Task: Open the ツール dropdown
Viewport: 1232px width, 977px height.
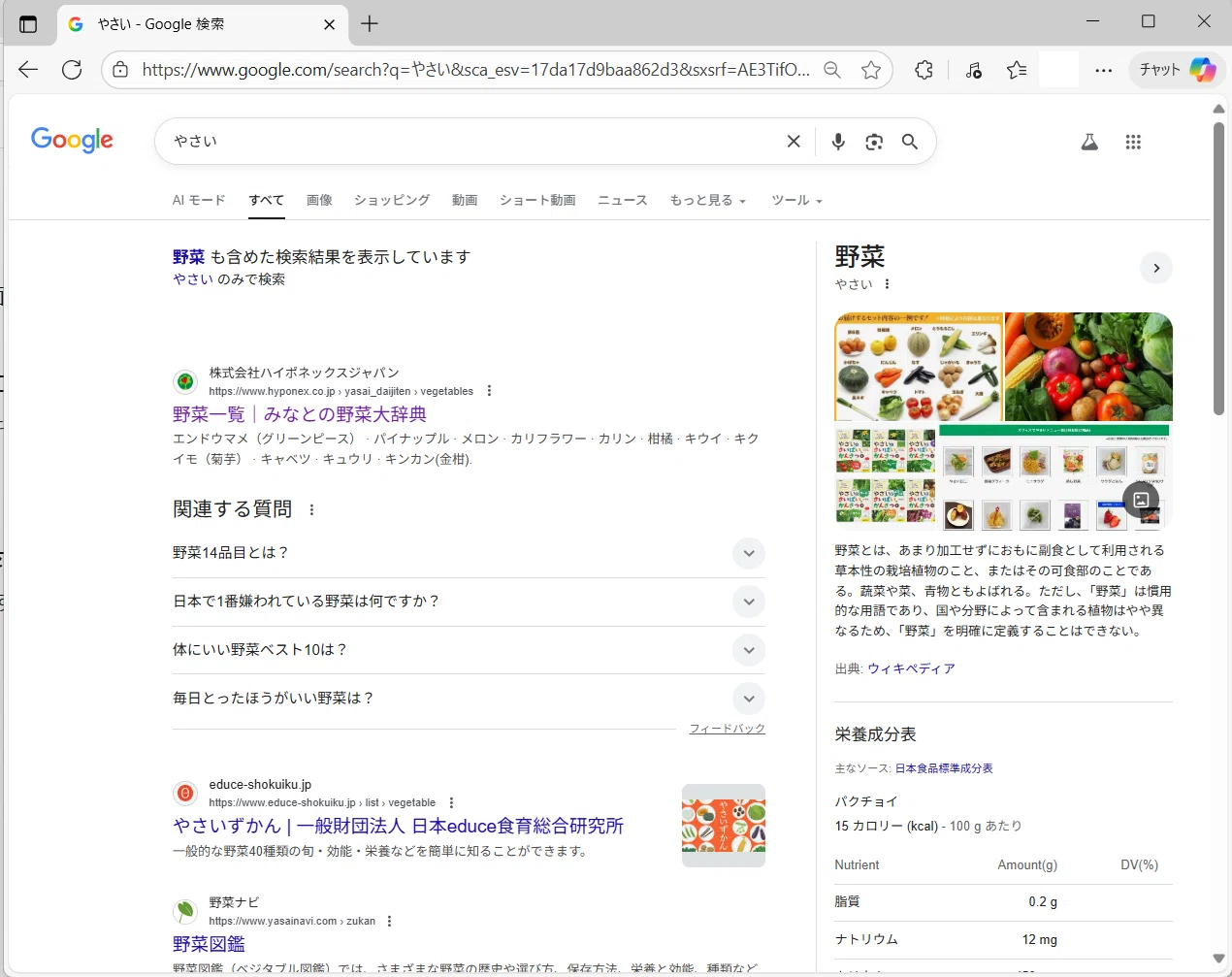Action: click(797, 200)
